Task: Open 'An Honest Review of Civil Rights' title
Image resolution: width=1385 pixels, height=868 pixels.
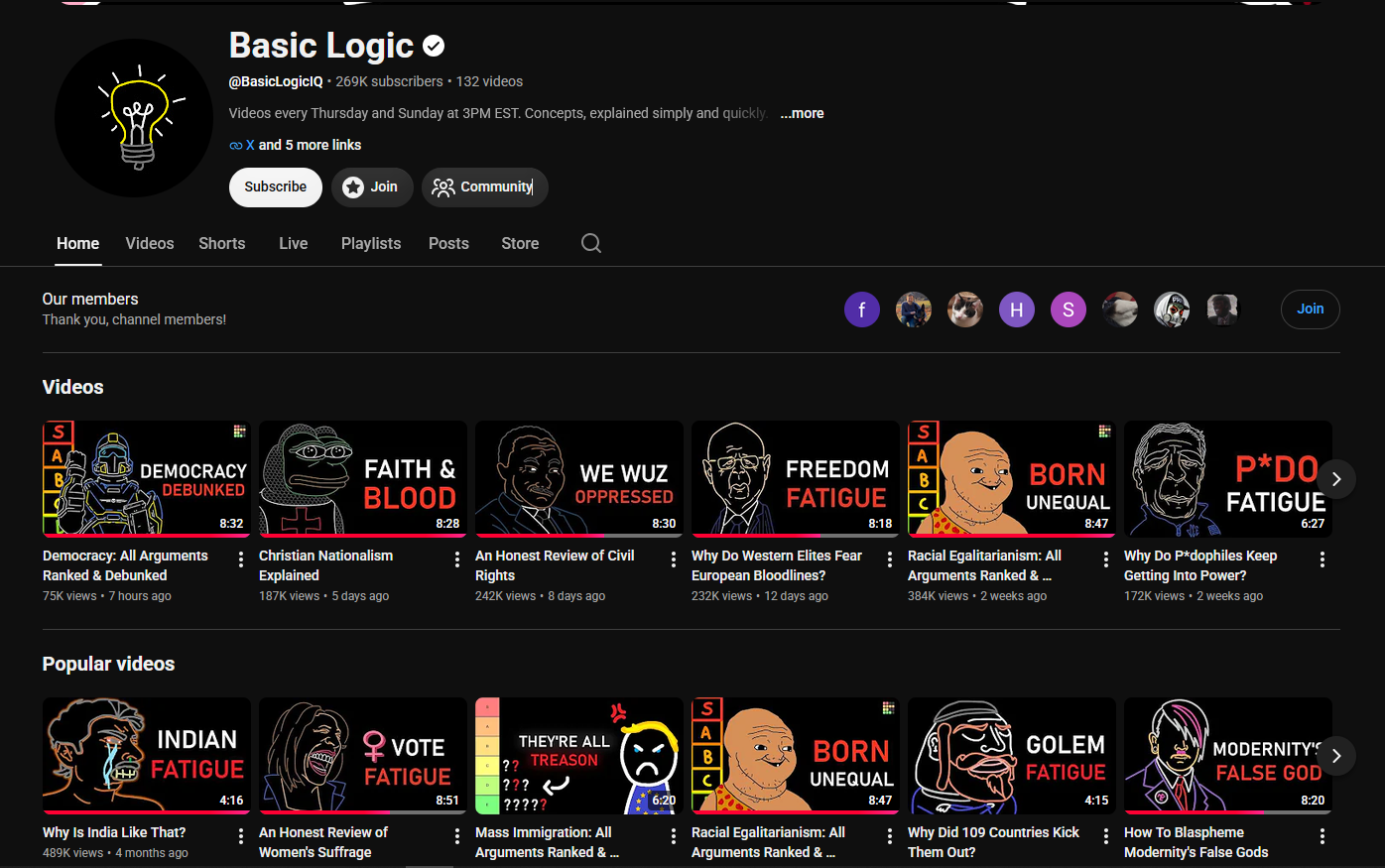Action: 555,565
